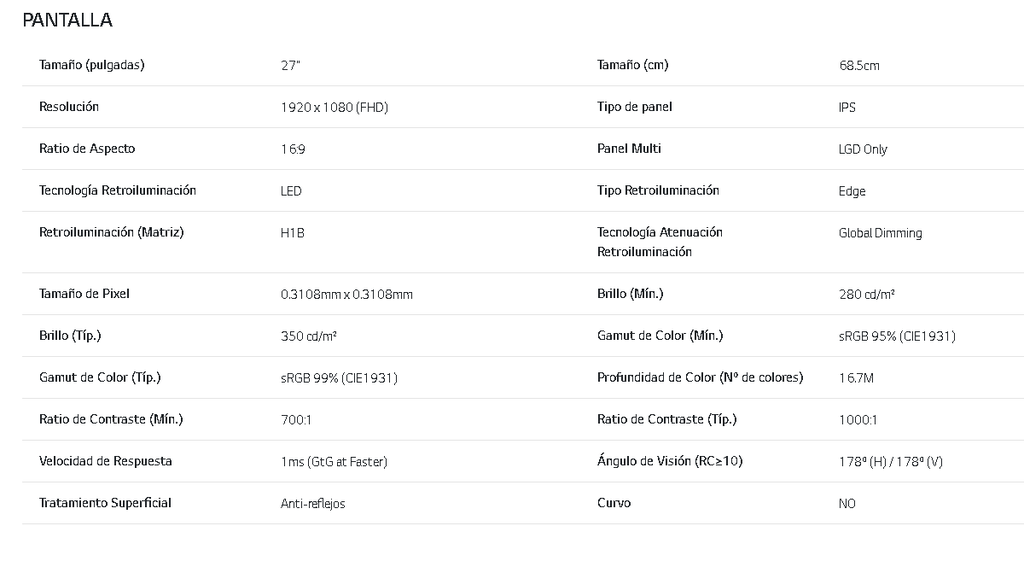
Task: Click the 'Tecnología Retroiluminación' label
Action: [x=117, y=190]
